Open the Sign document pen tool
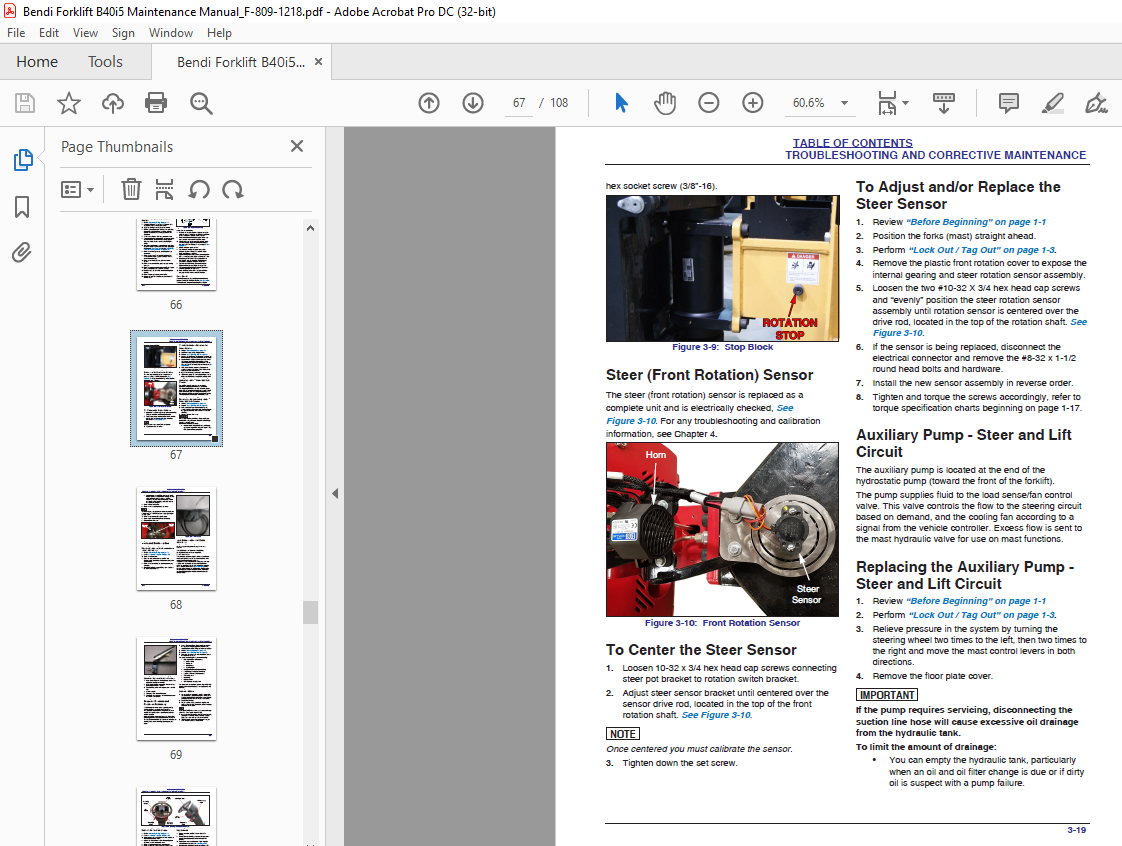1122x846 pixels. (x=1096, y=103)
